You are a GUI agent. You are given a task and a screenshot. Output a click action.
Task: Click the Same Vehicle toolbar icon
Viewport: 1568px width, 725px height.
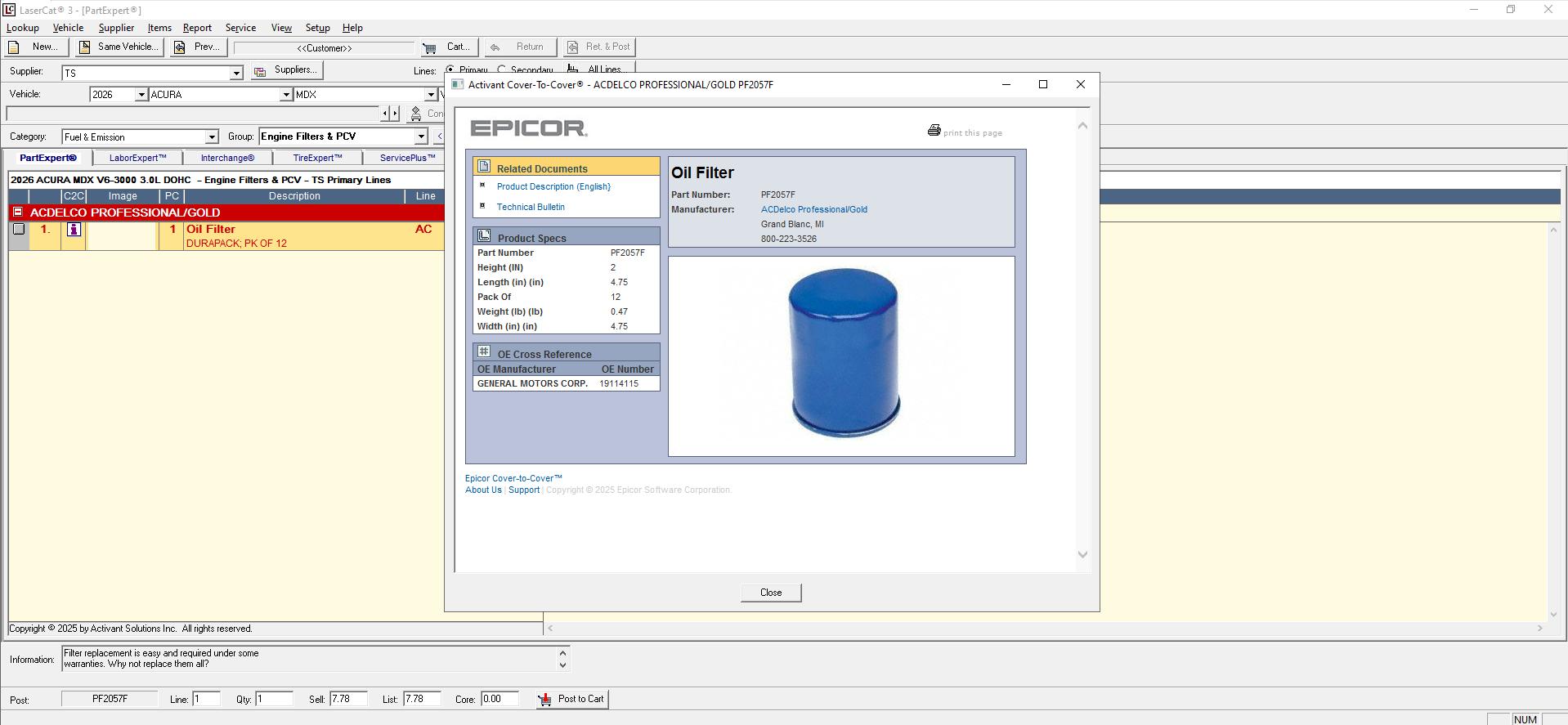[84, 47]
